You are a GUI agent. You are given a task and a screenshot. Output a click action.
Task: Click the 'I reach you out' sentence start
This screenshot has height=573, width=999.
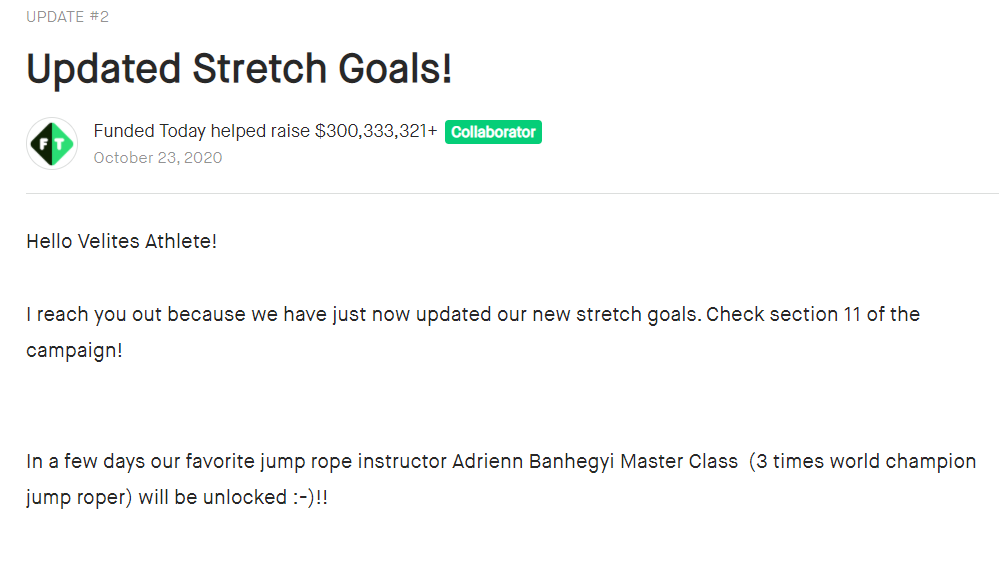[94, 315]
